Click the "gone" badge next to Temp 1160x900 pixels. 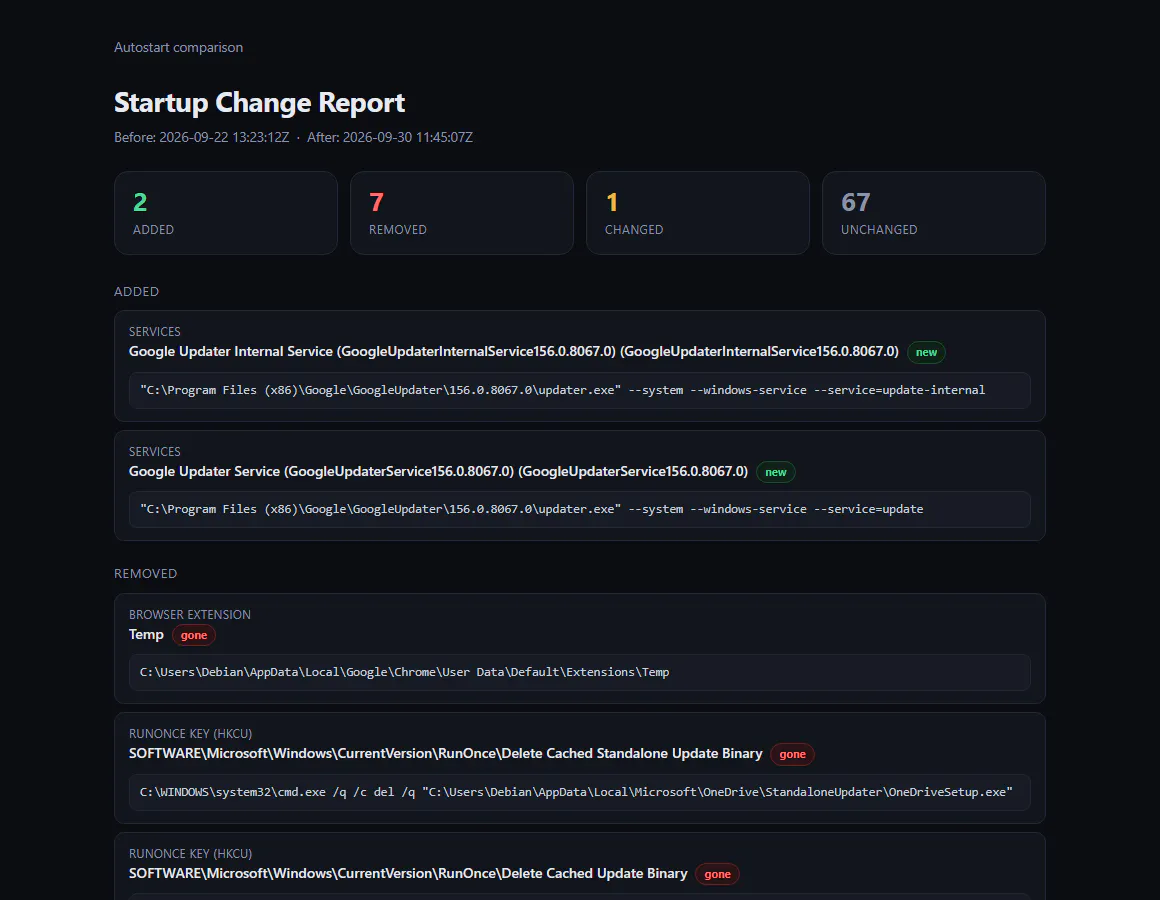tap(194, 635)
